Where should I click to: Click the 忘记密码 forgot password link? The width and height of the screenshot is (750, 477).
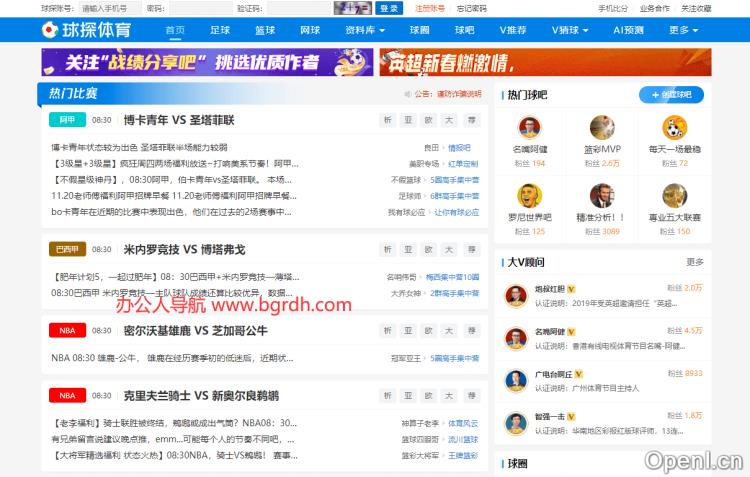coord(471,9)
